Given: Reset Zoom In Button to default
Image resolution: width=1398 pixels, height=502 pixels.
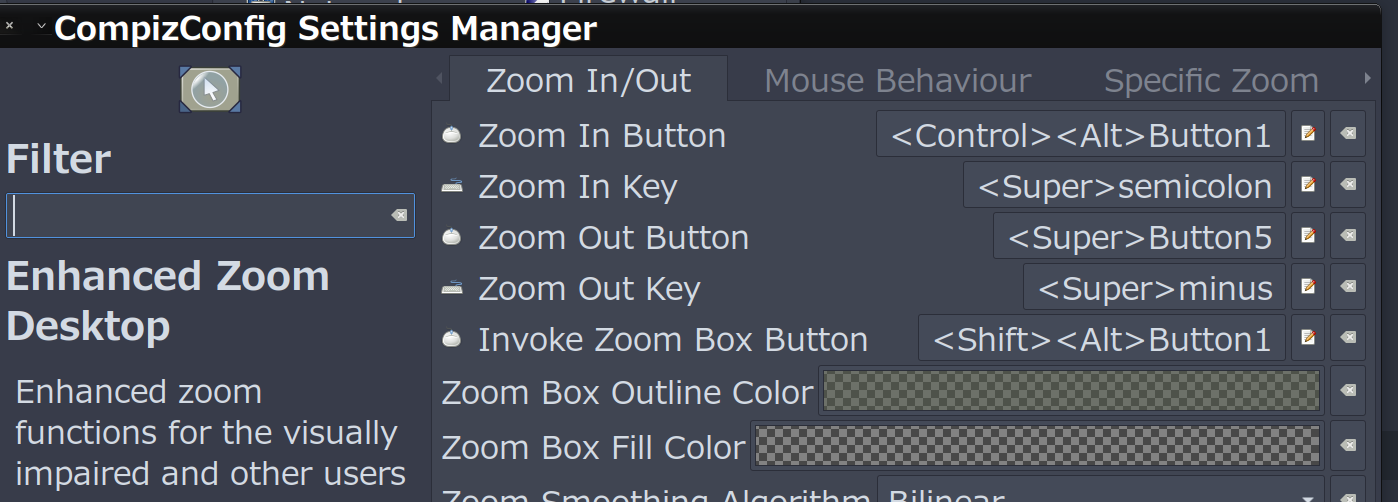Looking at the screenshot, I should tap(1348, 134).
